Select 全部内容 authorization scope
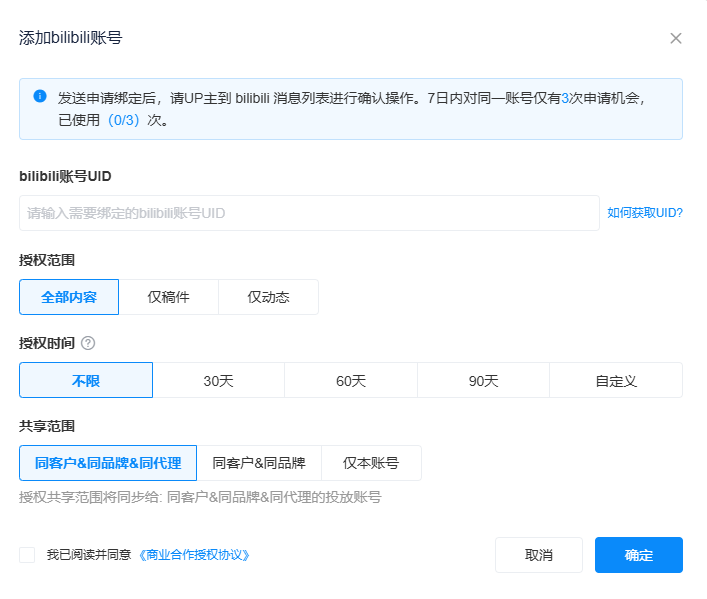 (69, 297)
